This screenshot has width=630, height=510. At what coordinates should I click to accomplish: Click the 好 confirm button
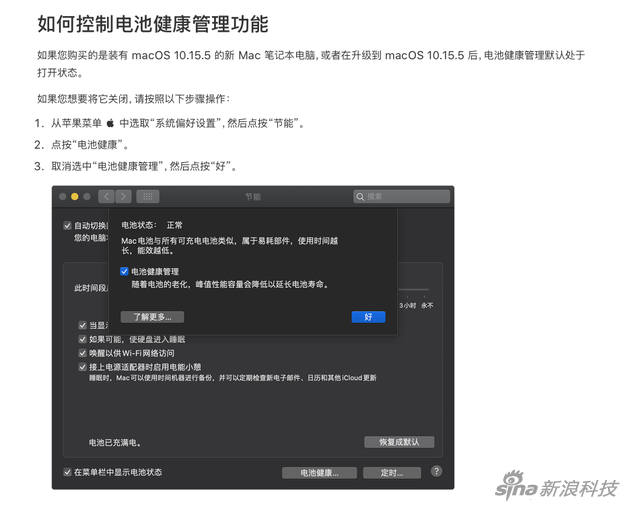pos(368,317)
